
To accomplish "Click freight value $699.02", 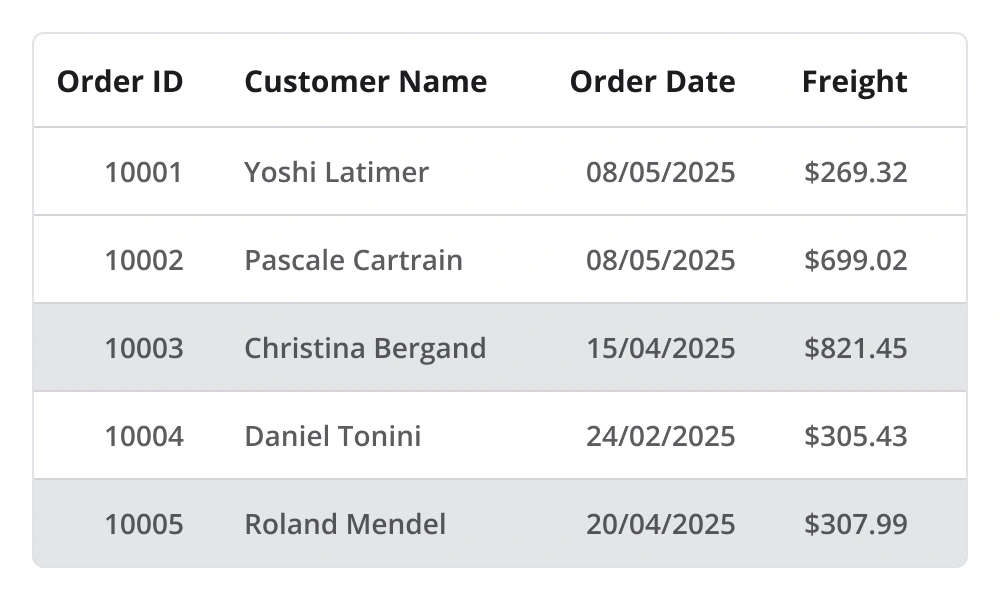I will (x=855, y=260).
